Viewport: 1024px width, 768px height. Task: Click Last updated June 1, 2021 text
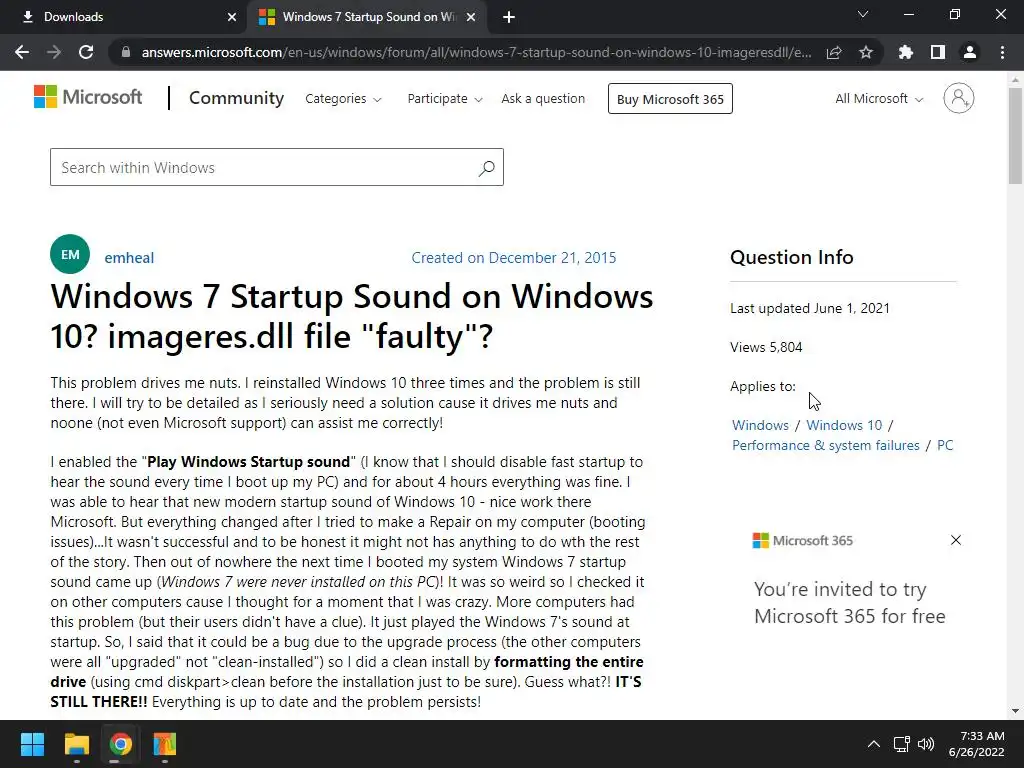[x=810, y=308]
